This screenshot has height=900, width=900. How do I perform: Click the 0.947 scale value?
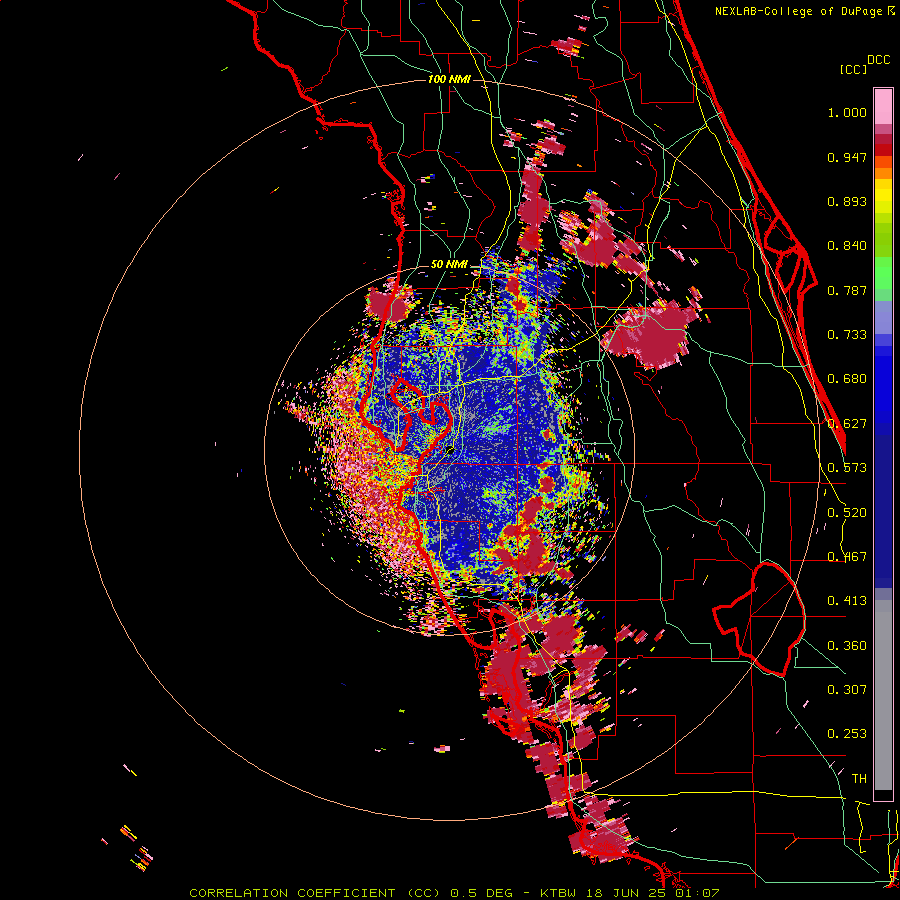coord(847,157)
